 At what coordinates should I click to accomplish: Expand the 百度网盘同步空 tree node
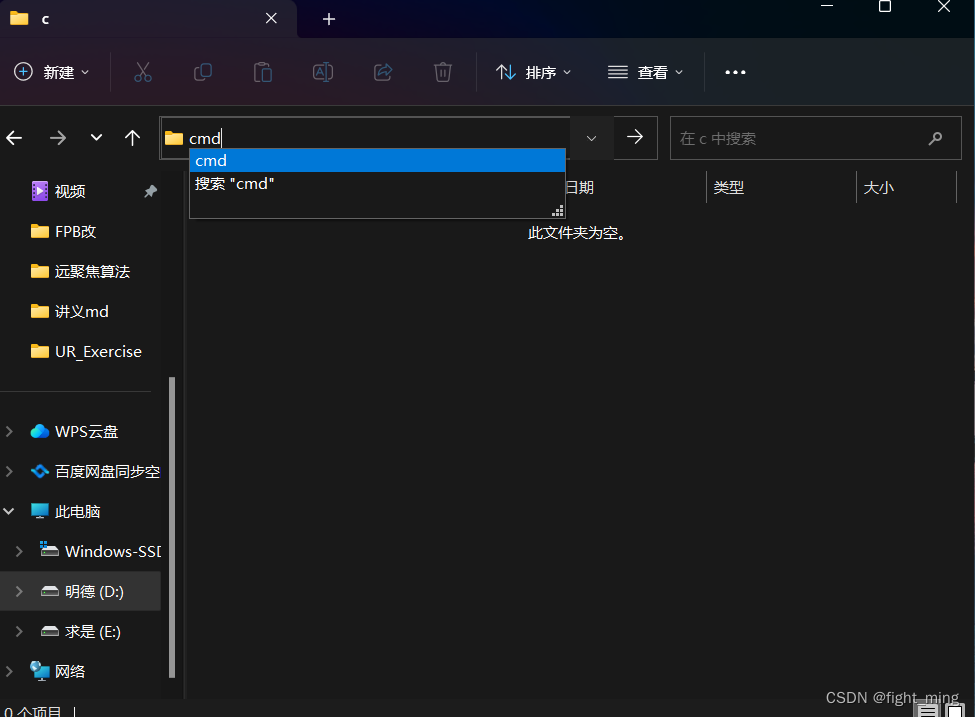[x=9, y=471]
